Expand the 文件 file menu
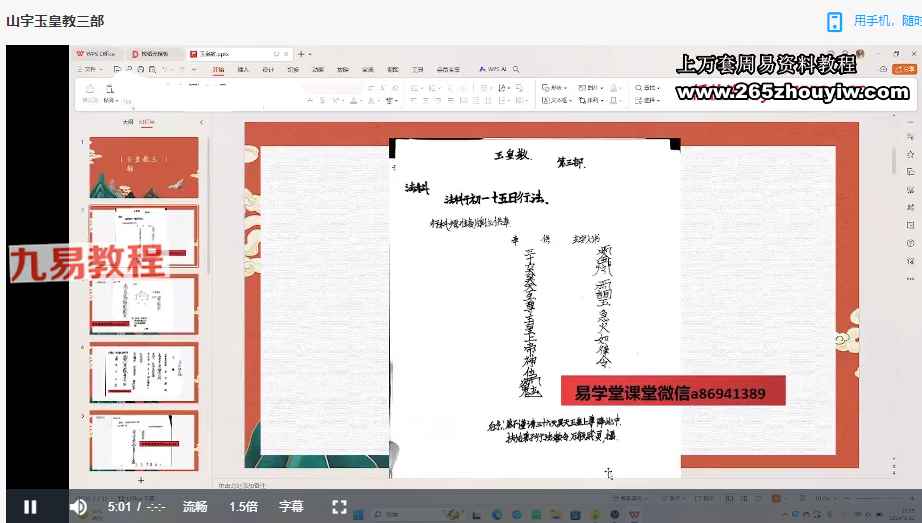This screenshot has width=922, height=523. tap(91, 70)
